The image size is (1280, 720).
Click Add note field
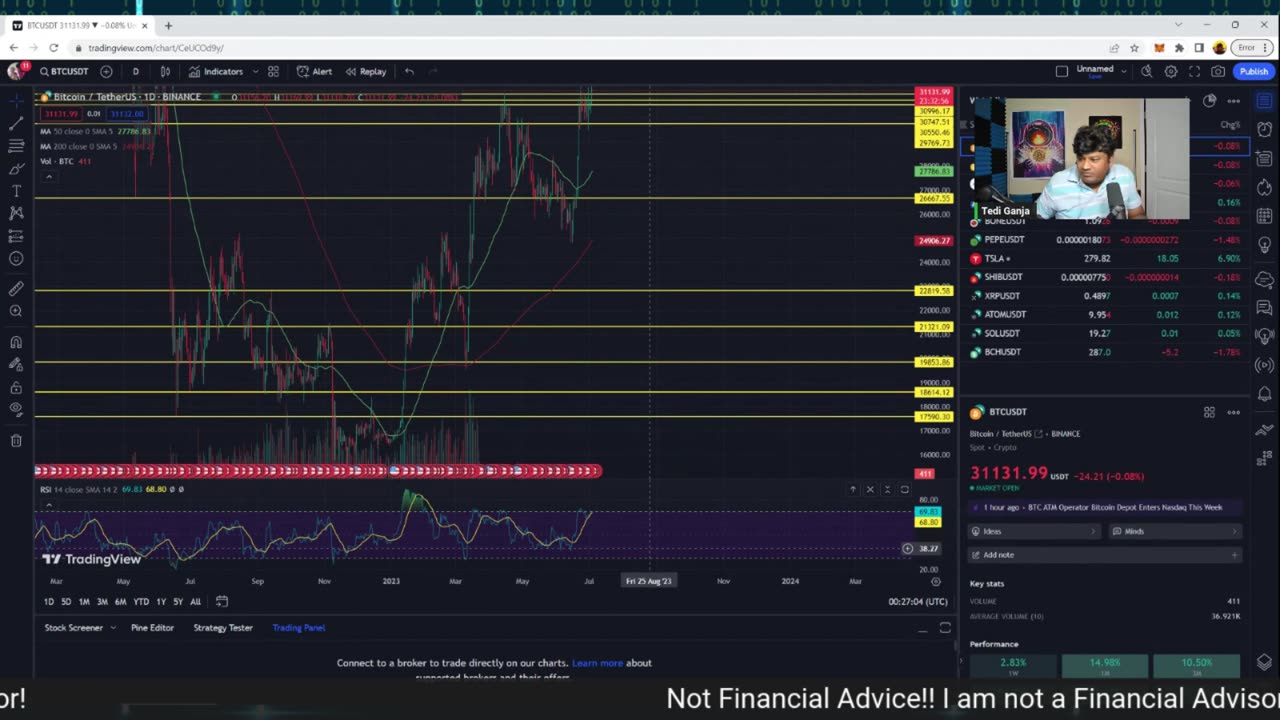(1105, 555)
